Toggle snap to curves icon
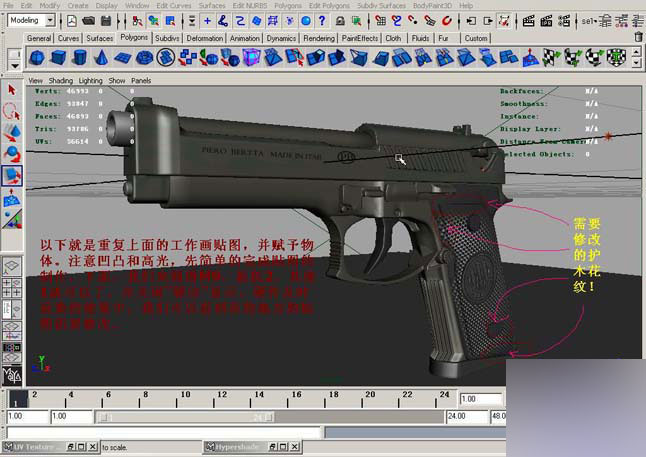The width and height of the screenshot is (646, 457). [x=396, y=21]
